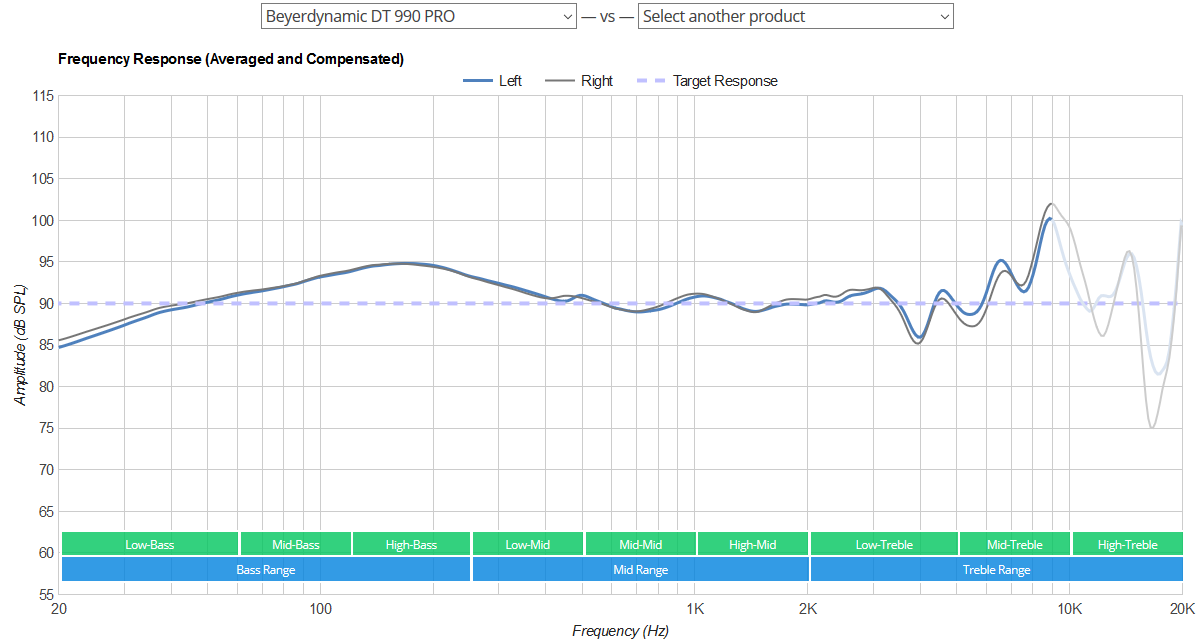Select the Bass Range bar
The width and height of the screenshot is (1202, 643).
coord(266,569)
